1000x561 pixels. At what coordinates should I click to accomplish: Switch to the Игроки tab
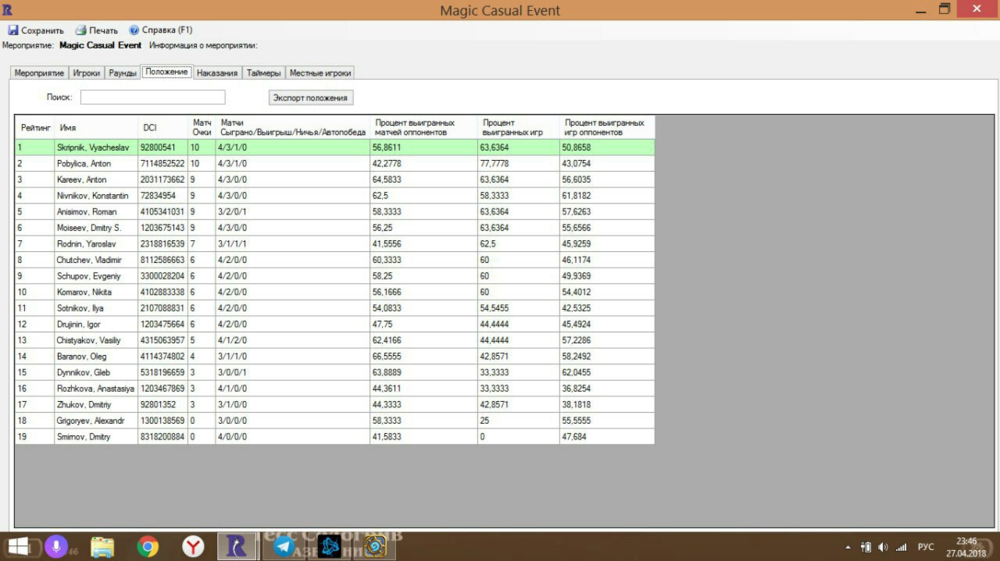[x=87, y=73]
